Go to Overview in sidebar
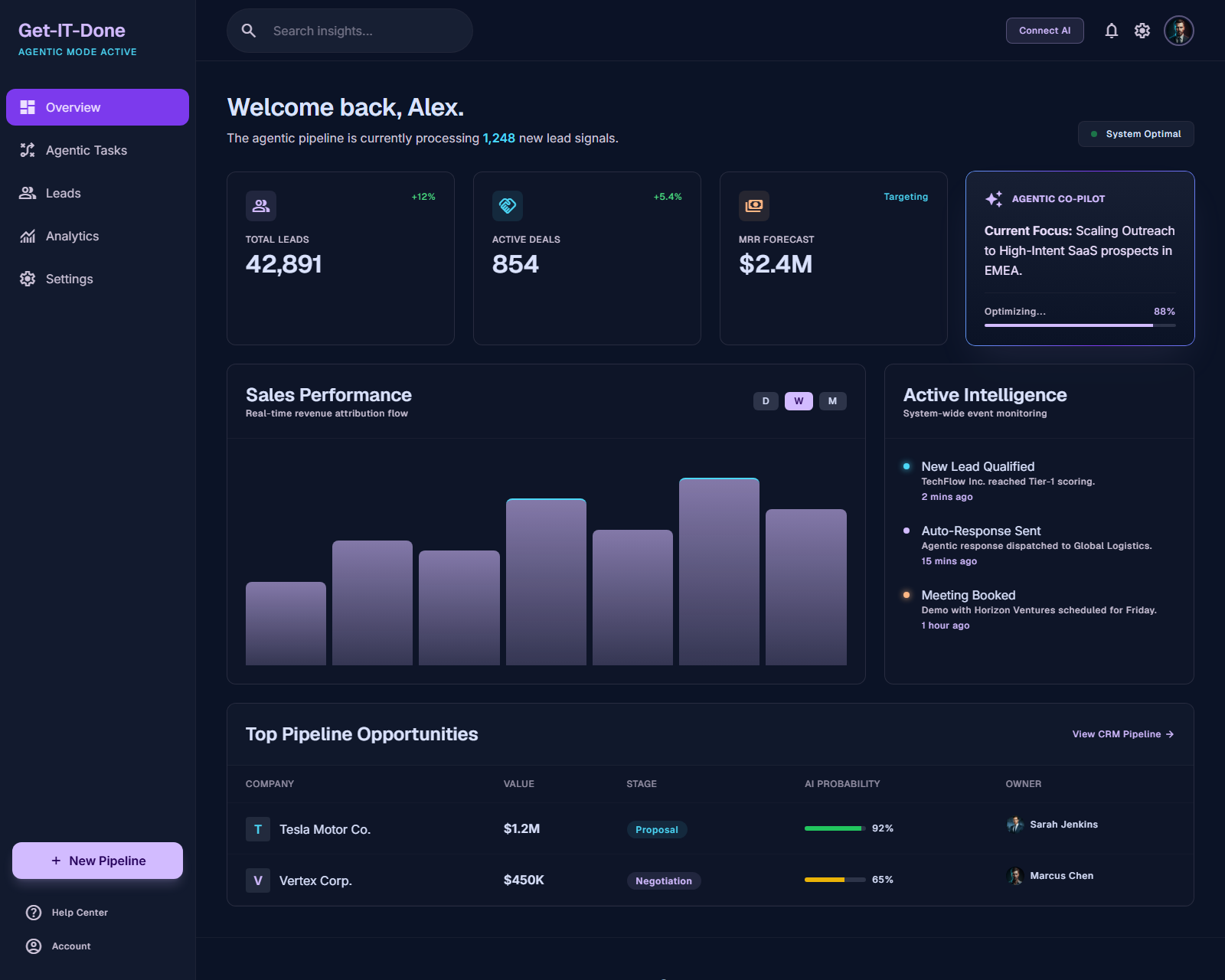 pyautogui.click(x=97, y=107)
